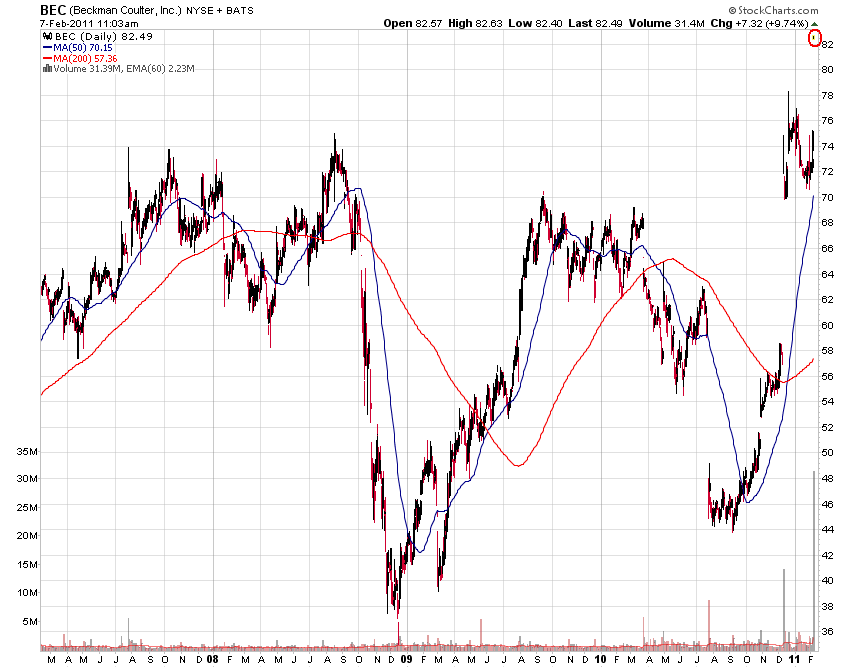Click the year label 11 on time axis

pyautogui.click(x=794, y=659)
